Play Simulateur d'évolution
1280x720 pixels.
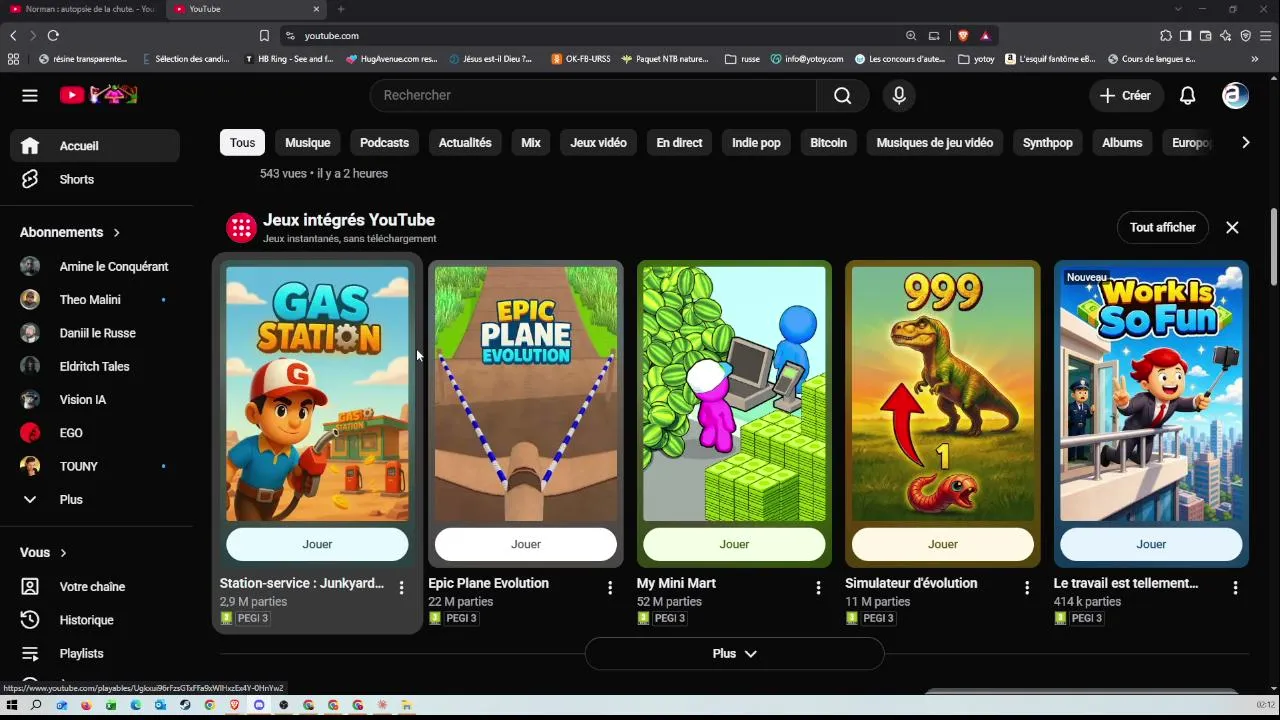click(943, 544)
